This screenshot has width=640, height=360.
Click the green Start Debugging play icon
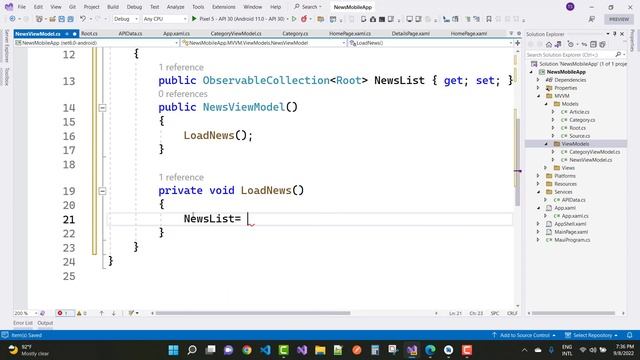pos(194,19)
